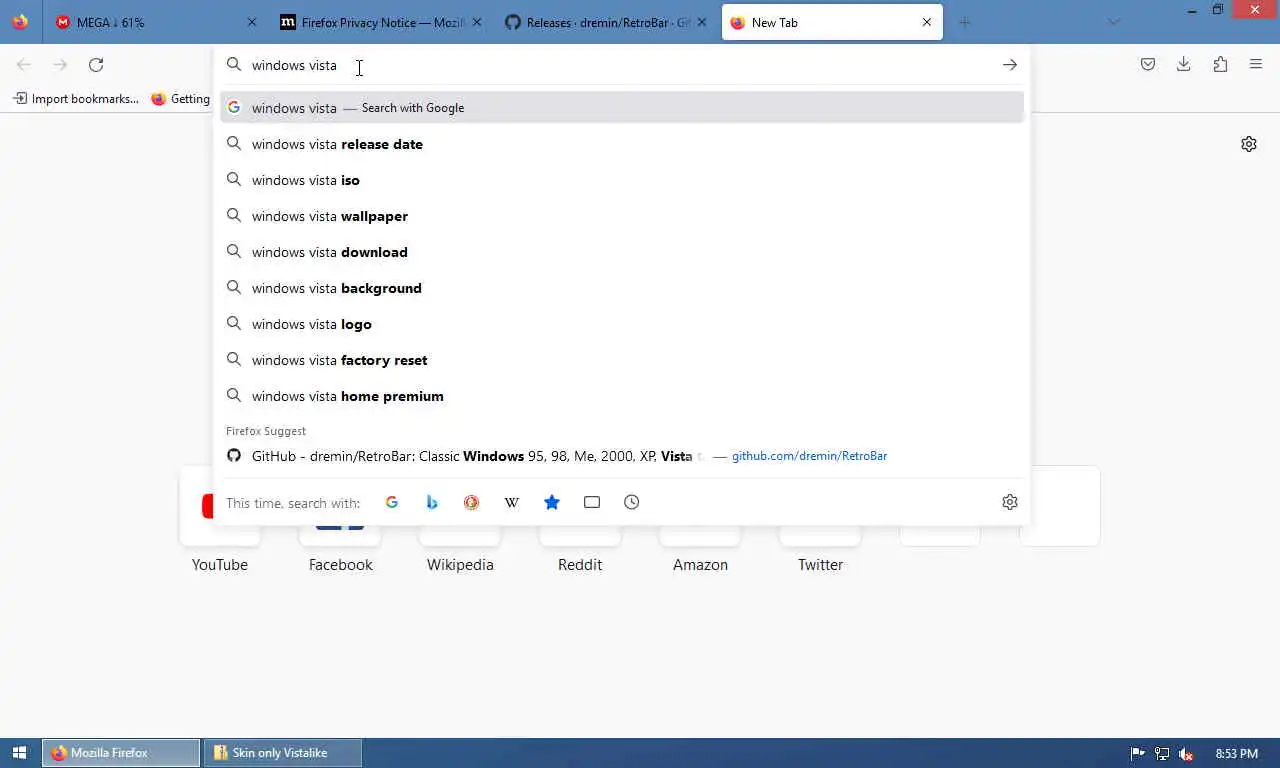Click the muted volume tray icon
This screenshot has height=768, width=1280.
1186,754
